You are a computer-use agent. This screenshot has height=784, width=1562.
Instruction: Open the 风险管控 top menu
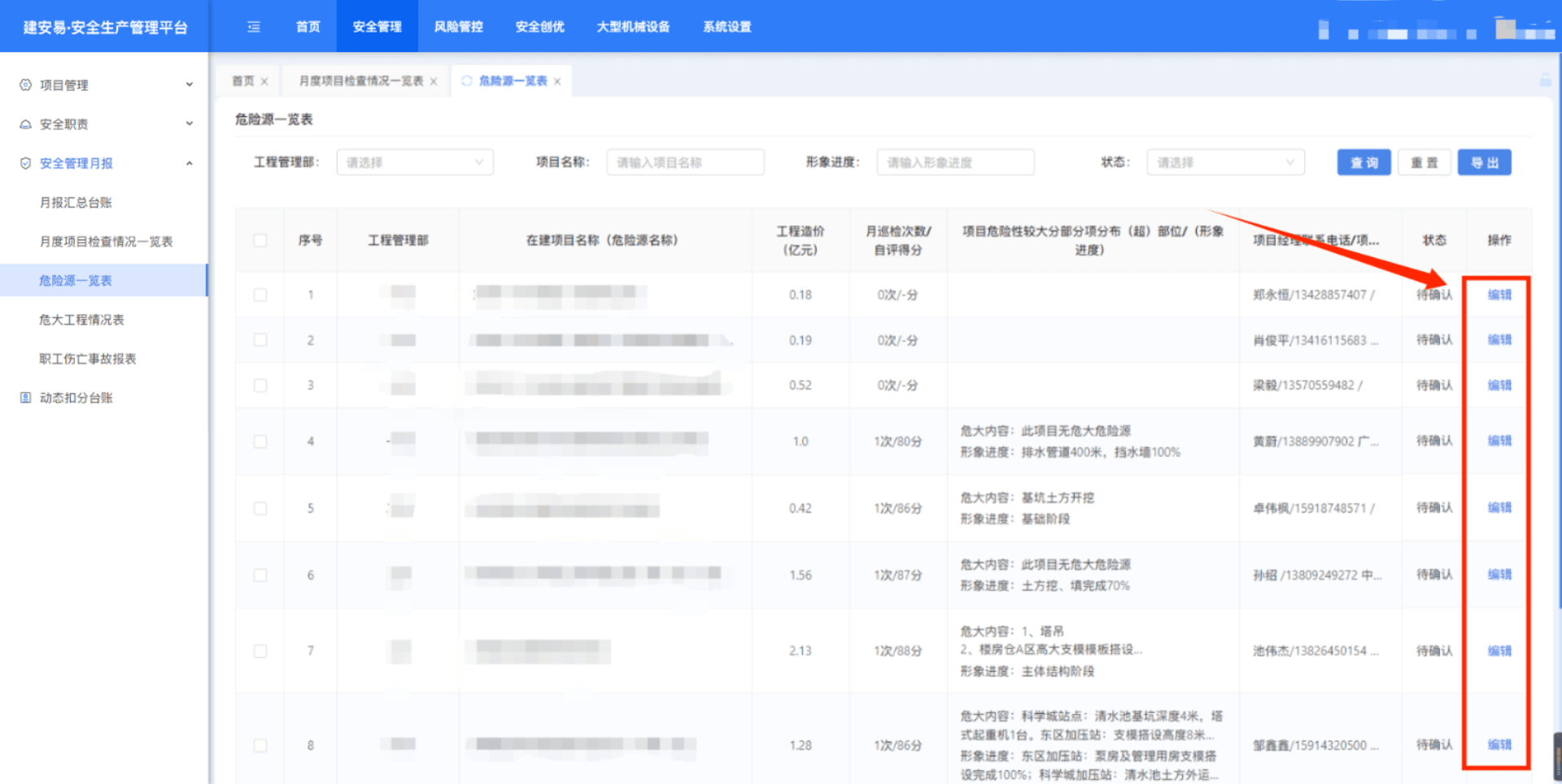click(x=458, y=27)
